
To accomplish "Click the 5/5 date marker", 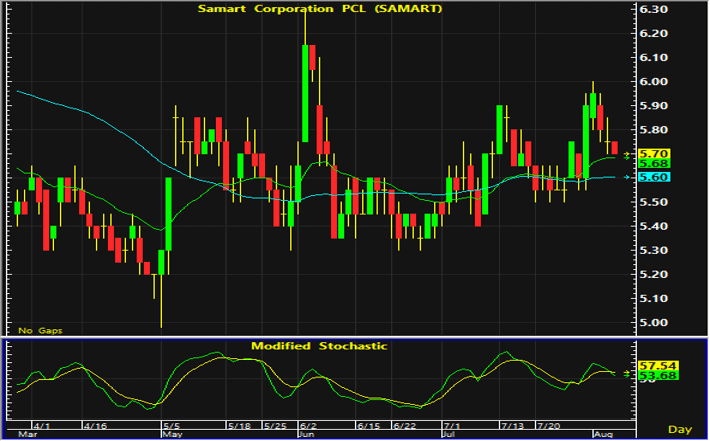I will tap(172, 426).
